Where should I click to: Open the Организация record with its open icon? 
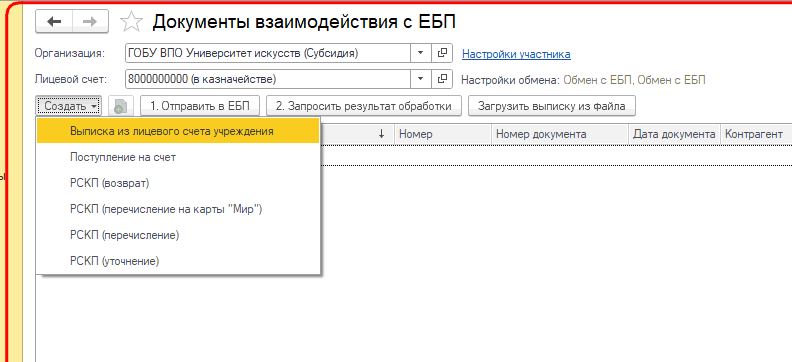click(x=442, y=54)
